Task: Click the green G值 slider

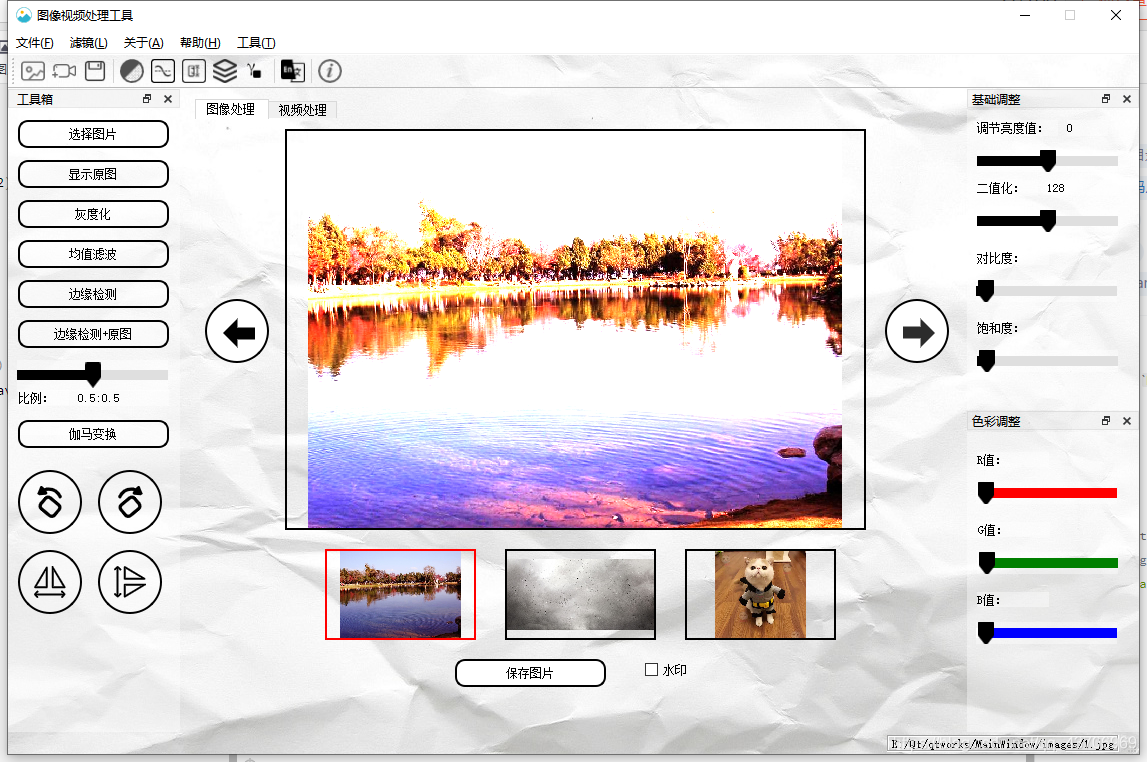Action: [x=1048, y=562]
